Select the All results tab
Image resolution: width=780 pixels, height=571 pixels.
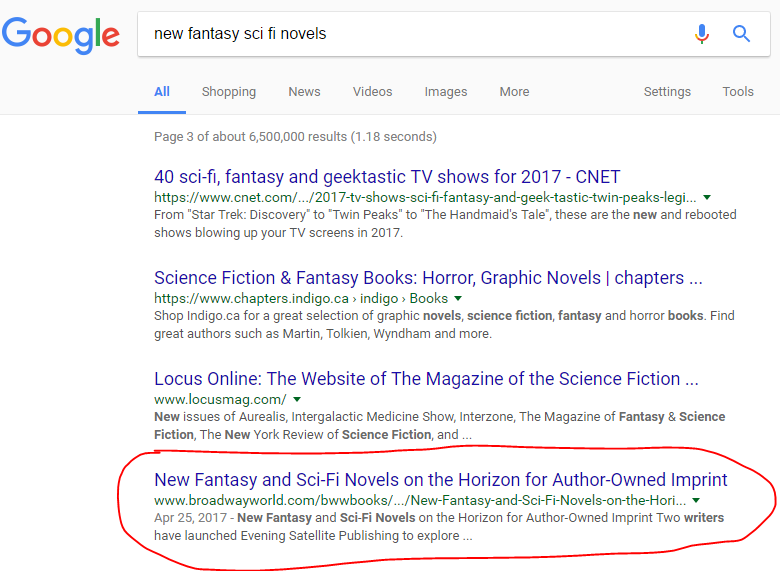[x=162, y=92]
